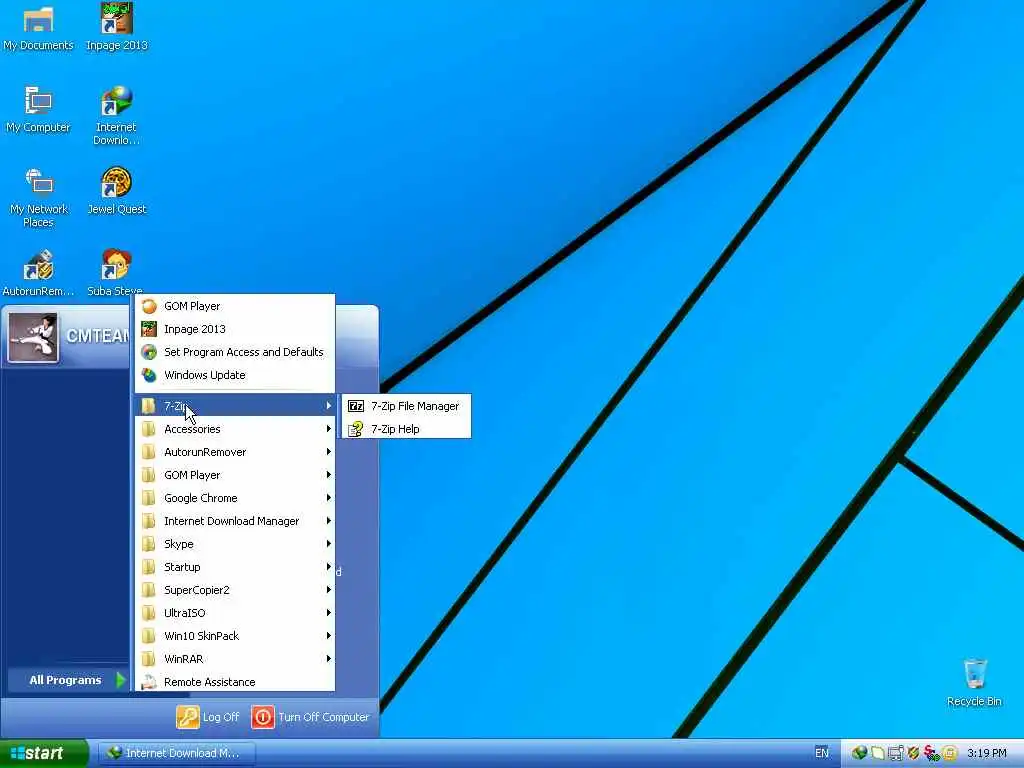Select Recycle Bin desktop icon

[x=974, y=682]
